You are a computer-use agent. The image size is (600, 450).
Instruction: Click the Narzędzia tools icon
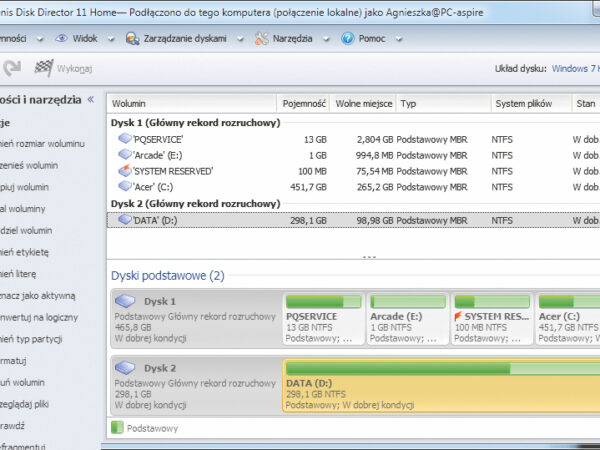click(262, 39)
